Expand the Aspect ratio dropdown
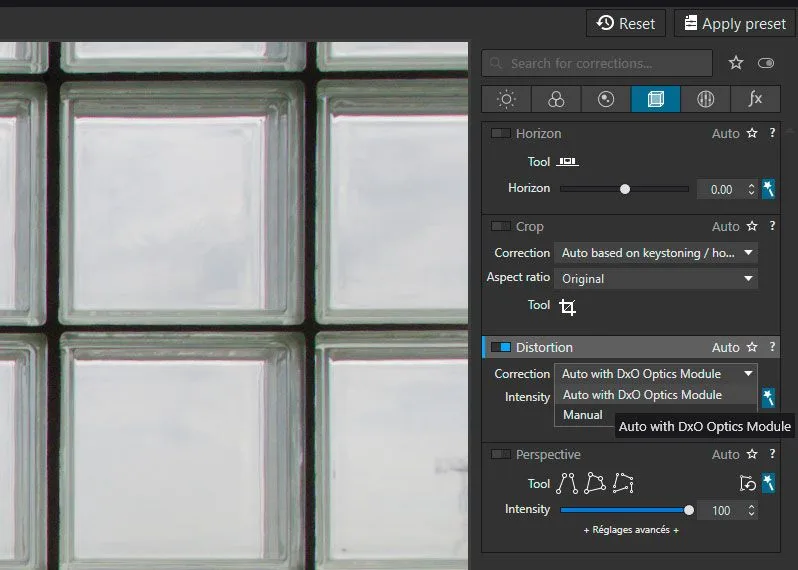Viewport: 798px width, 570px height. click(656, 279)
